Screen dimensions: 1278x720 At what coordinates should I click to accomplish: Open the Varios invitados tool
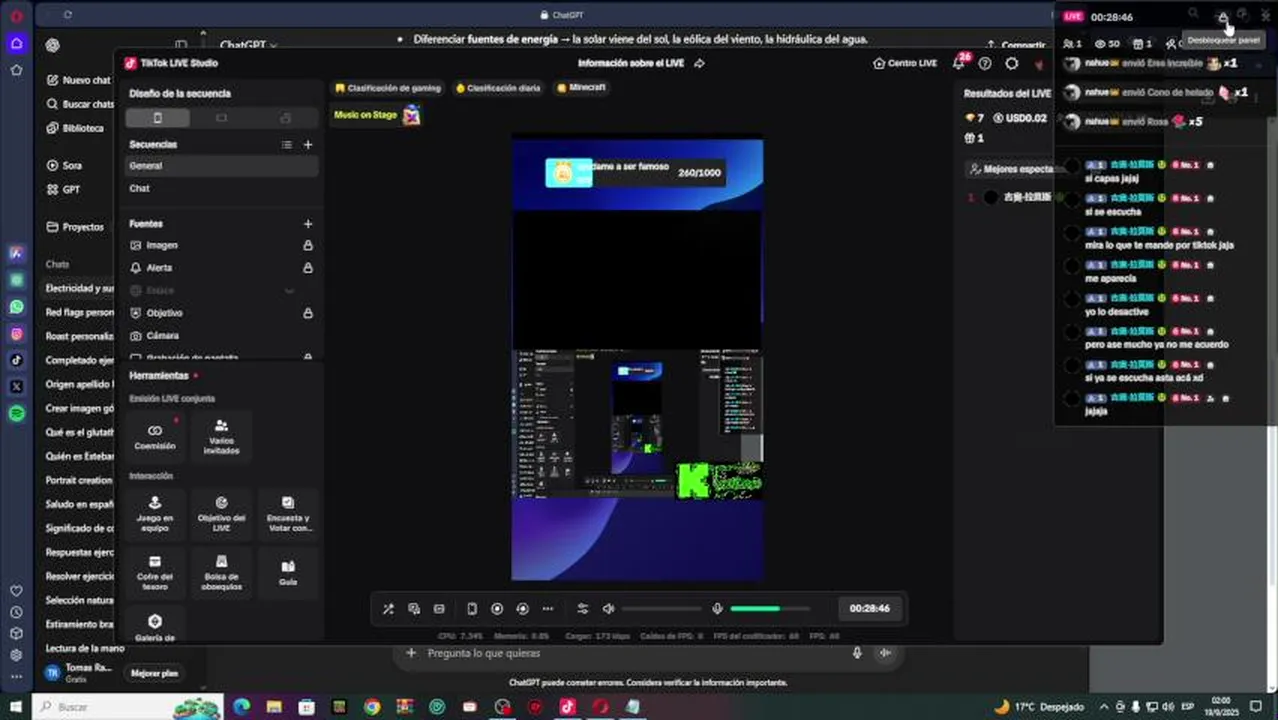[x=221, y=436]
